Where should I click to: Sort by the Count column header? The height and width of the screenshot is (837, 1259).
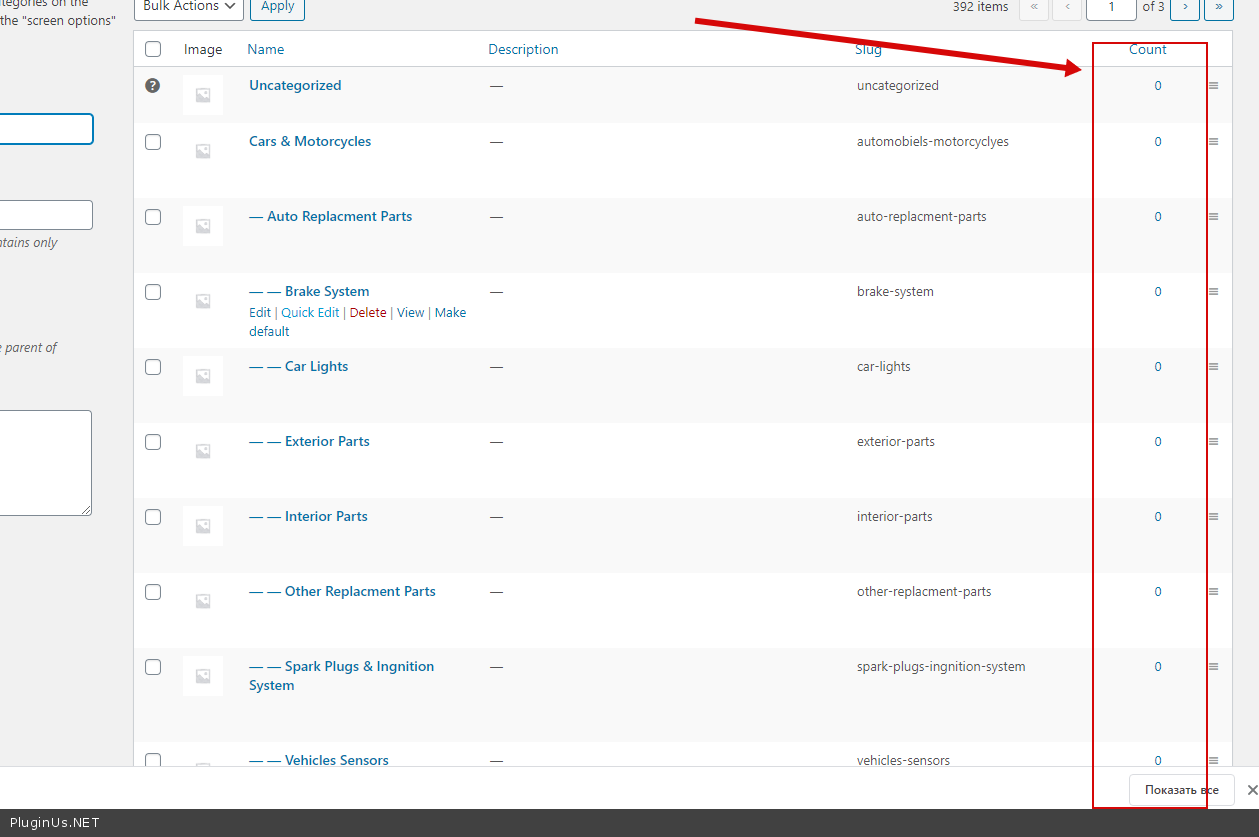[x=1147, y=49]
